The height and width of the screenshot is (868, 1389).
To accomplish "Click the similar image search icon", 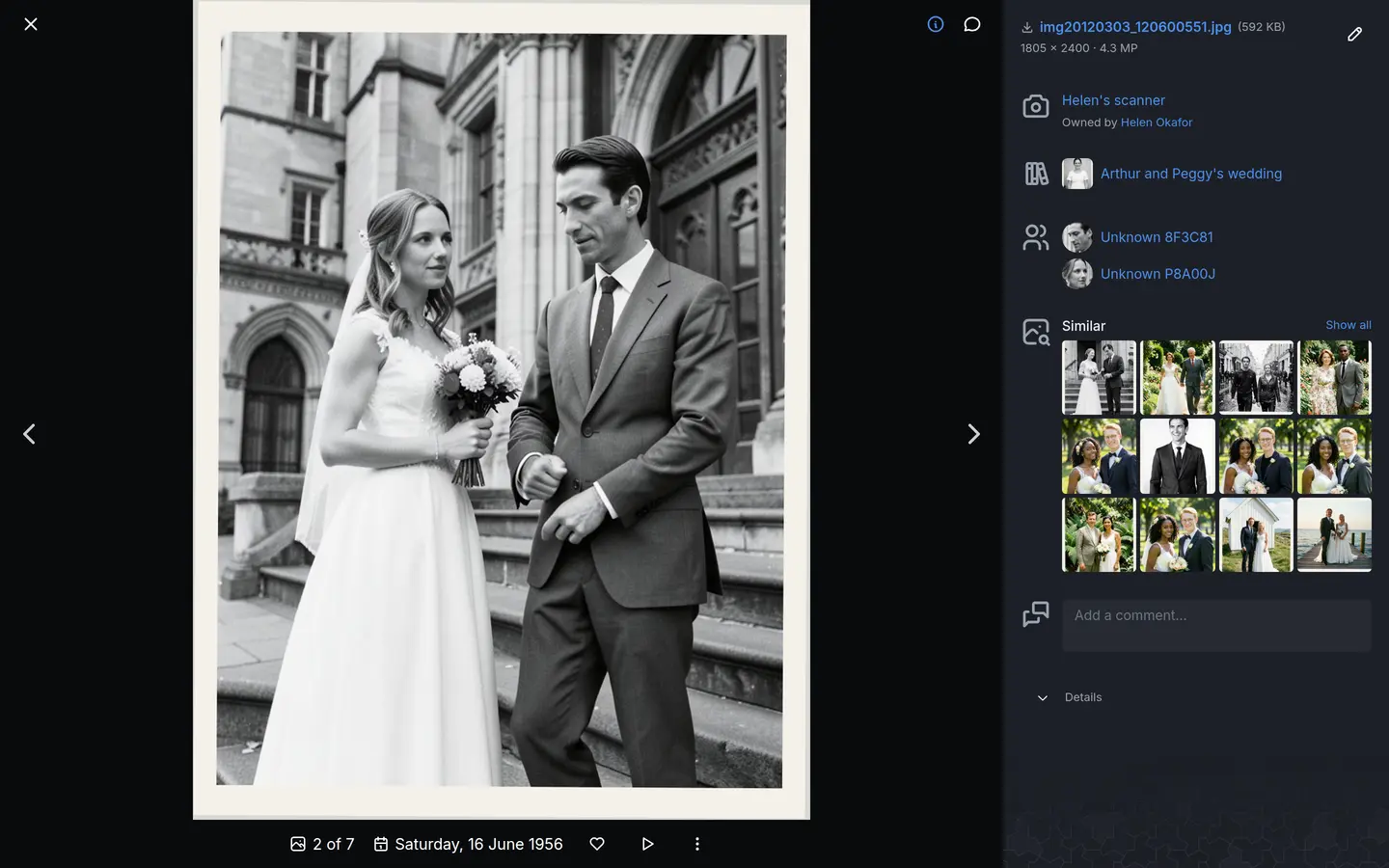I will pyautogui.click(x=1036, y=332).
